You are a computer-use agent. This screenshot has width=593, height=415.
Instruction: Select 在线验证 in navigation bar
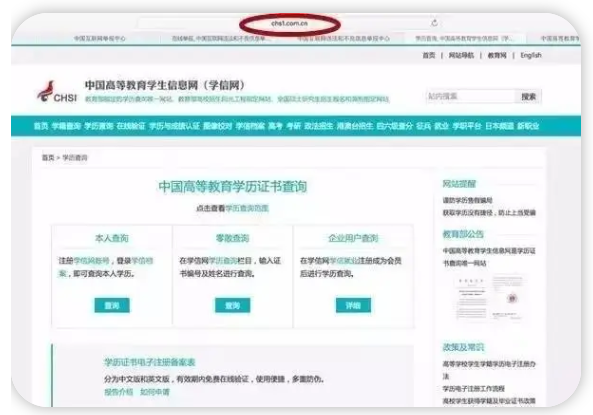(x=131, y=126)
